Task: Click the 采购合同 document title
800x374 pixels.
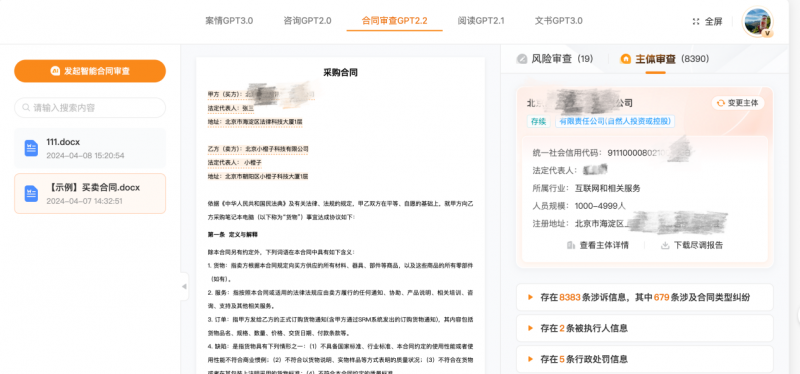Action: (x=340, y=72)
